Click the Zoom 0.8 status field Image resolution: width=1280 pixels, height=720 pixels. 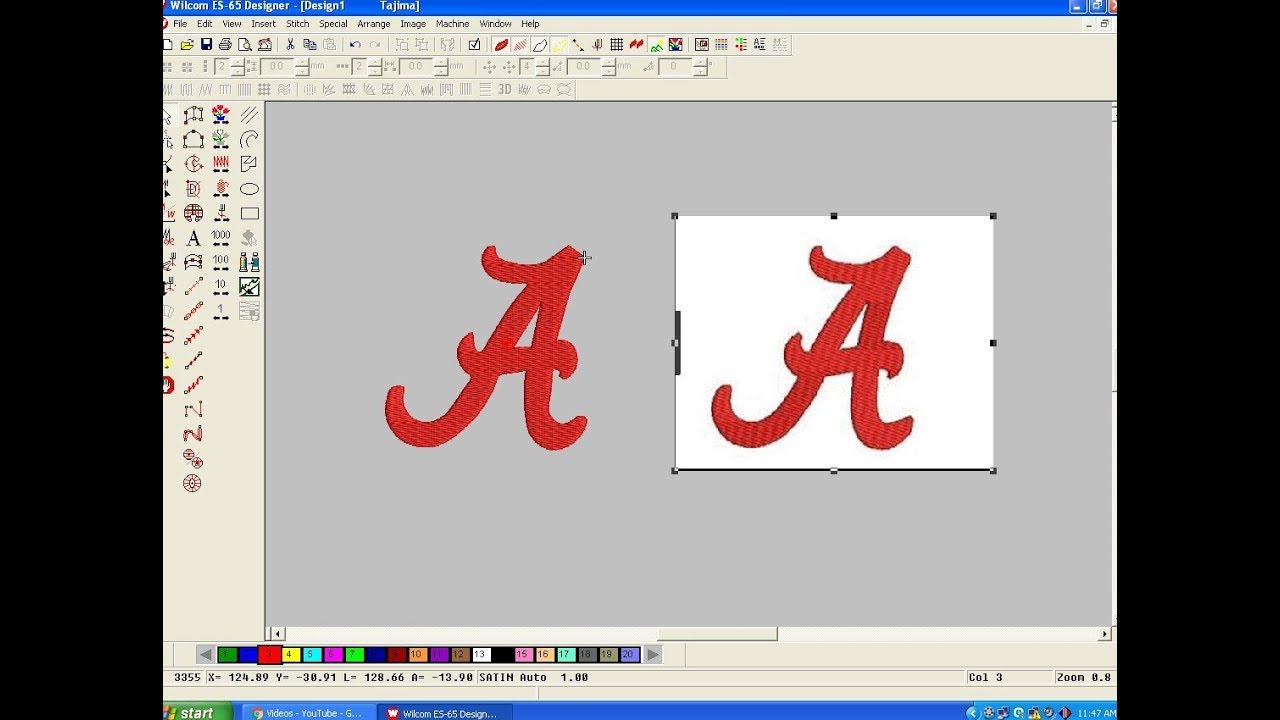click(x=1084, y=677)
